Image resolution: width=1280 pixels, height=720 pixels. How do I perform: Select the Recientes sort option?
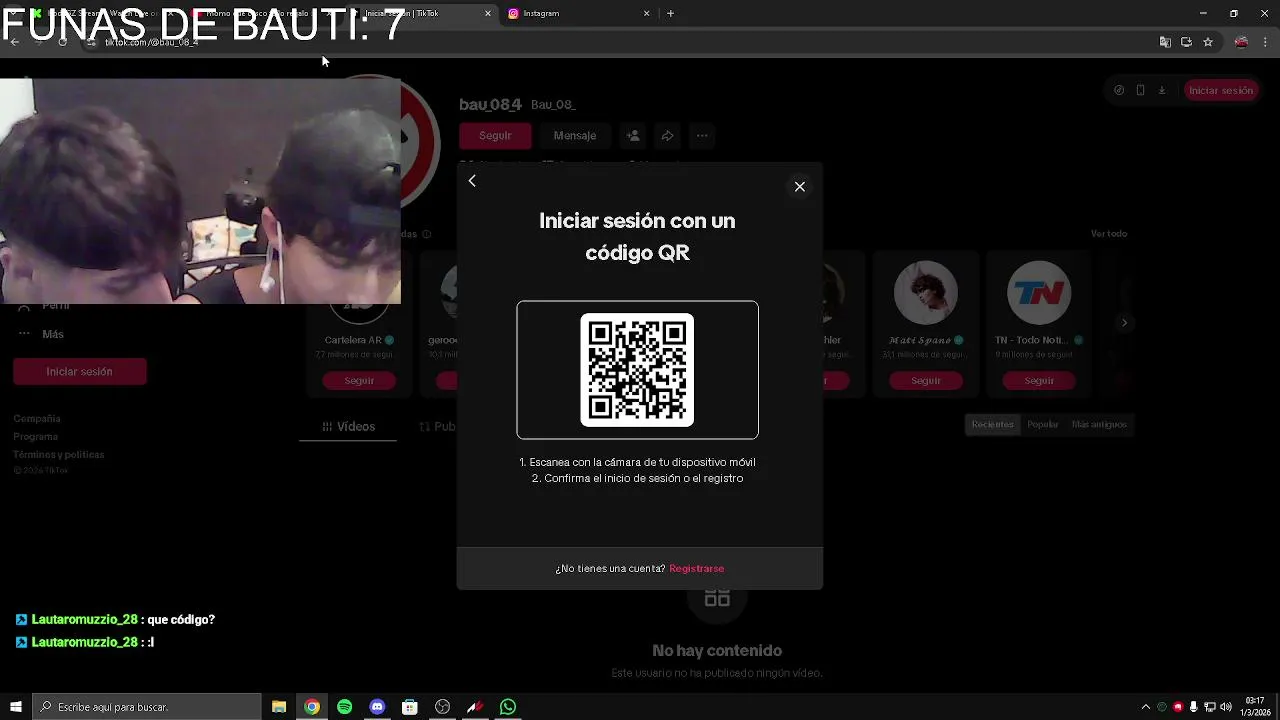pyautogui.click(x=993, y=424)
